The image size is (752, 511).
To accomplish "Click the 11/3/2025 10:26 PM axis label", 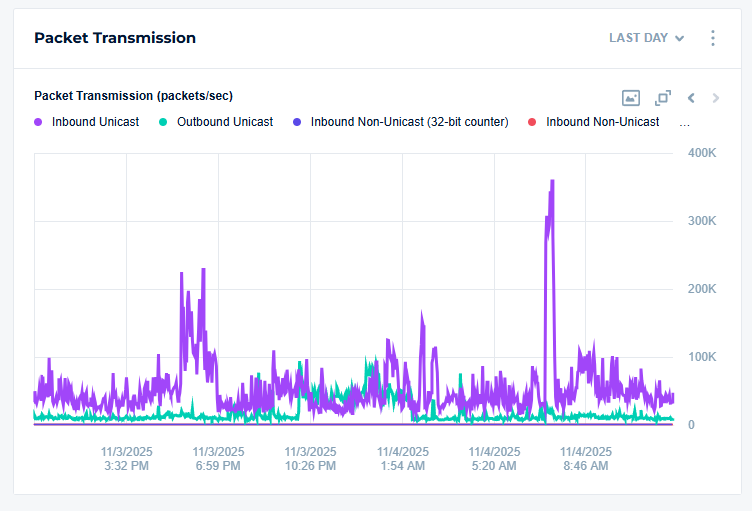I will pyautogui.click(x=310, y=459).
